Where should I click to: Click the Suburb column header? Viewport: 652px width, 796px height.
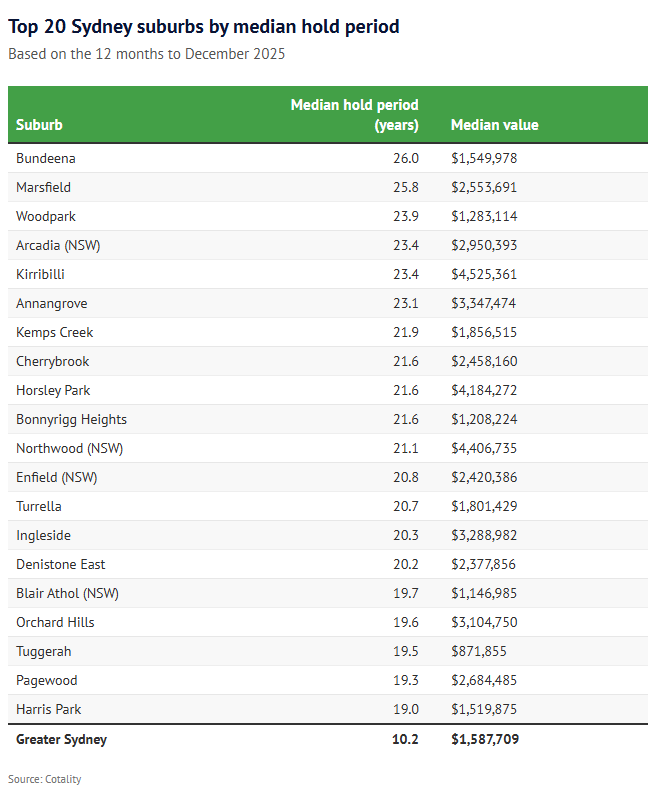[x=40, y=125]
